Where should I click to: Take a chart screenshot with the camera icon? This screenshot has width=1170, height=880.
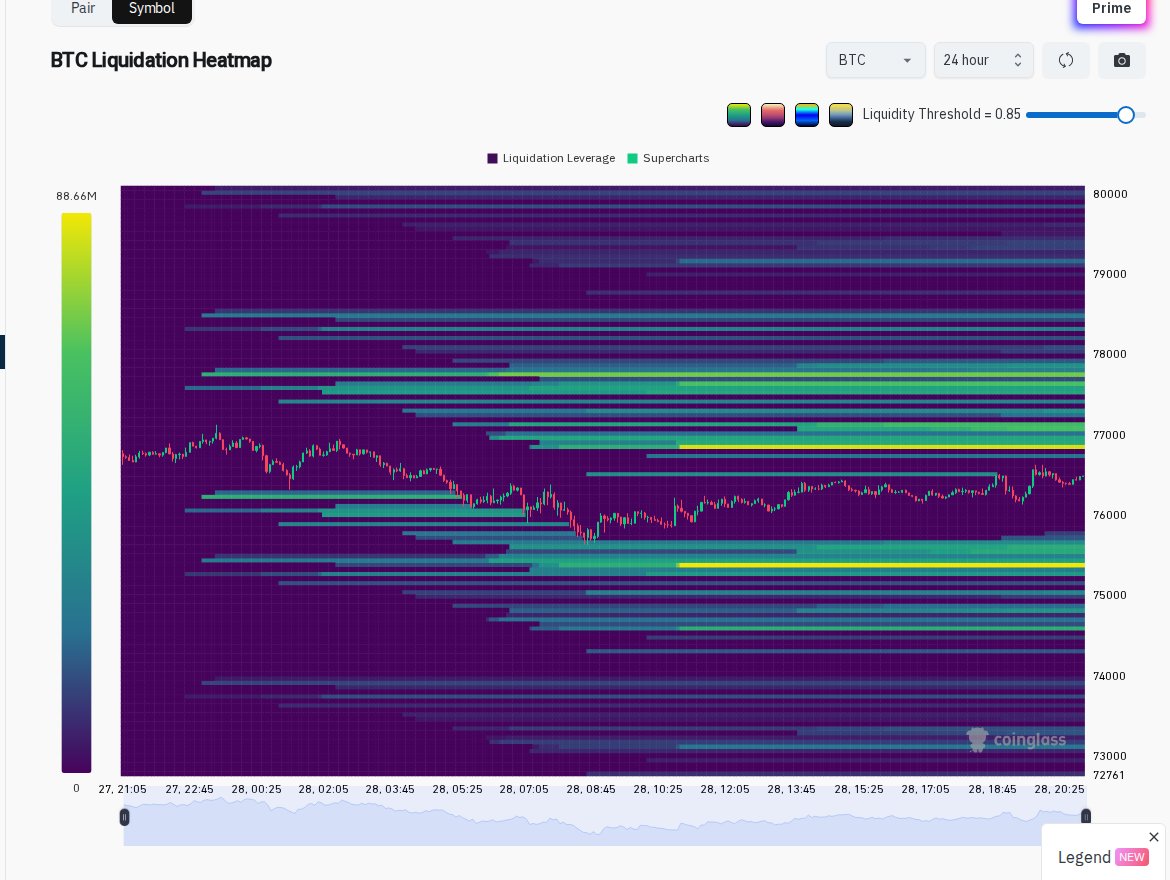pyautogui.click(x=1122, y=60)
